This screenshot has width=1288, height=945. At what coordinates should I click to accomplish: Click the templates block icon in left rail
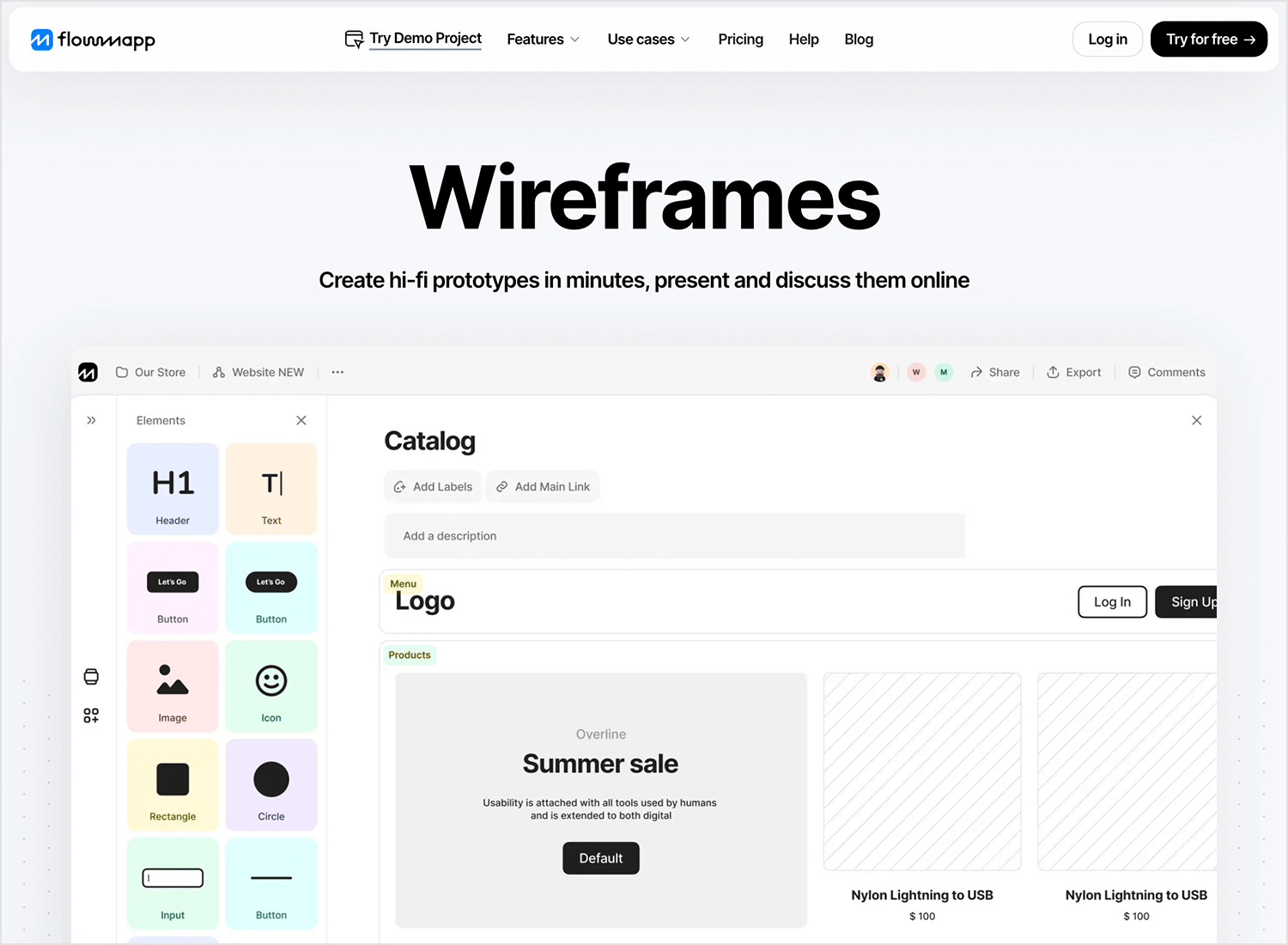tap(91, 677)
